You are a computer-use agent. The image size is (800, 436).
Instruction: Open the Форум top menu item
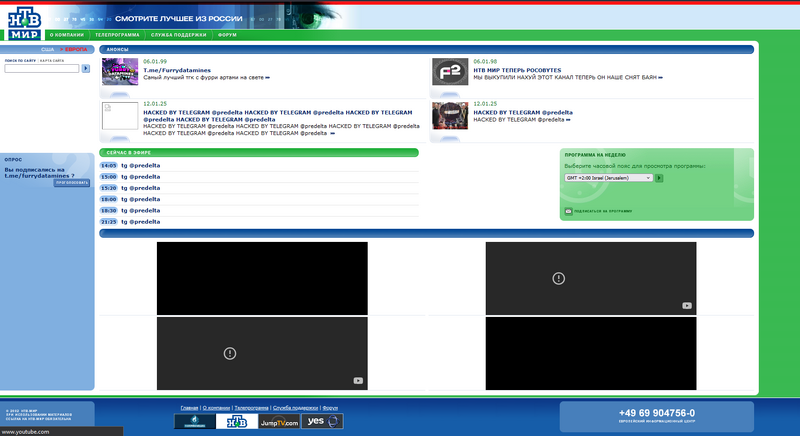pos(227,35)
